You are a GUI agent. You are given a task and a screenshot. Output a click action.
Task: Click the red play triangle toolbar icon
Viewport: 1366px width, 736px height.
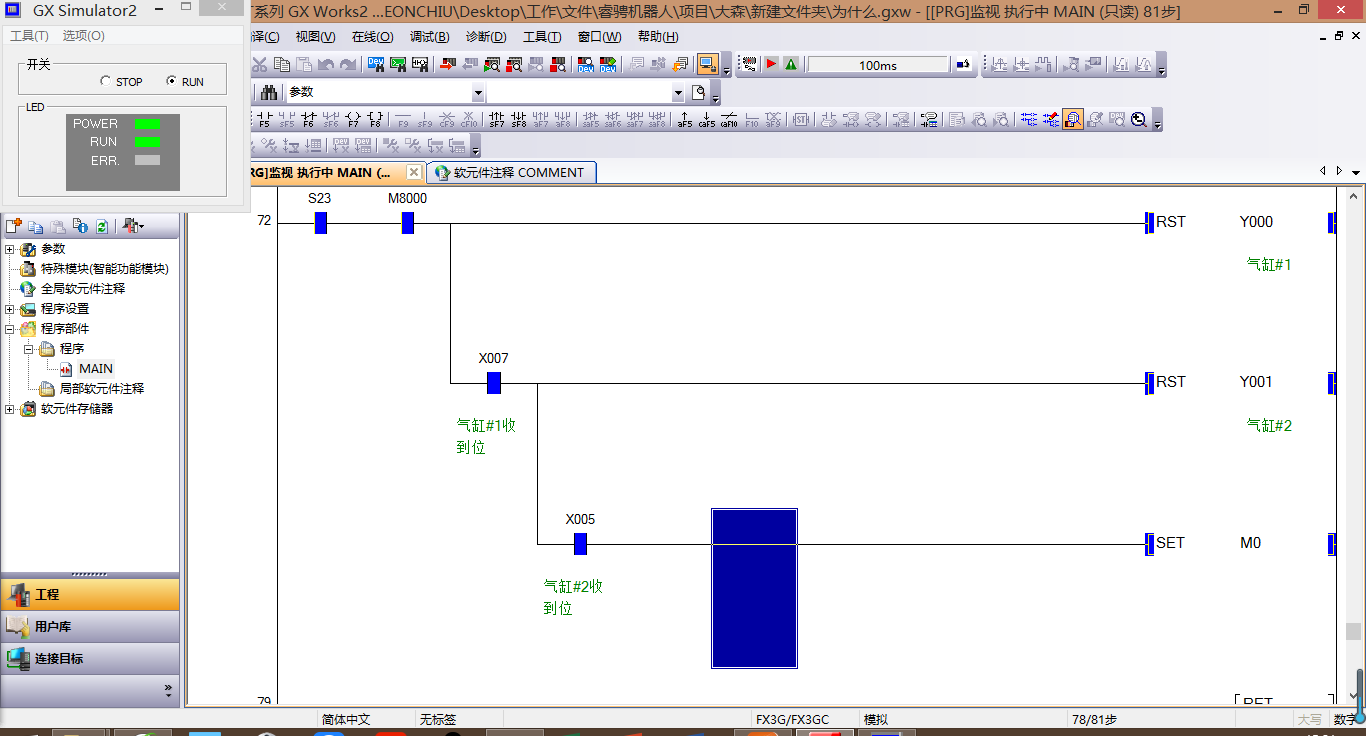pos(771,65)
